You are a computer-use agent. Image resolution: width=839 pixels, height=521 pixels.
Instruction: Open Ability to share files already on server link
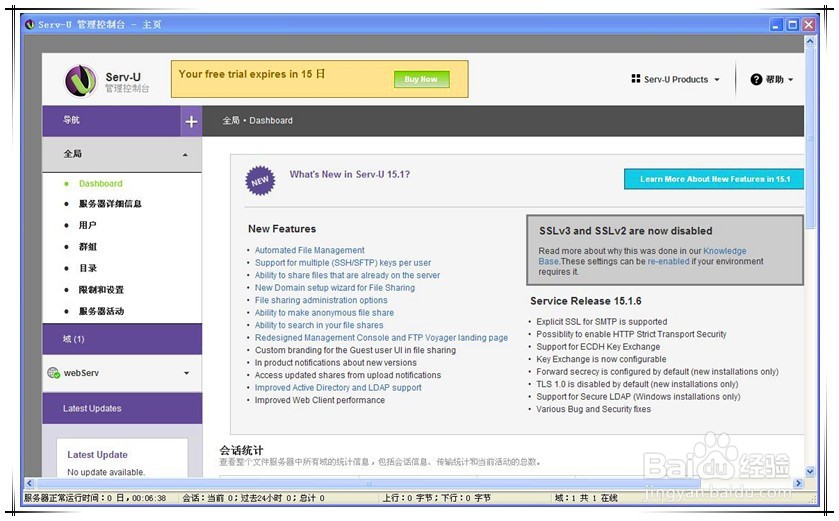click(x=347, y=275)
